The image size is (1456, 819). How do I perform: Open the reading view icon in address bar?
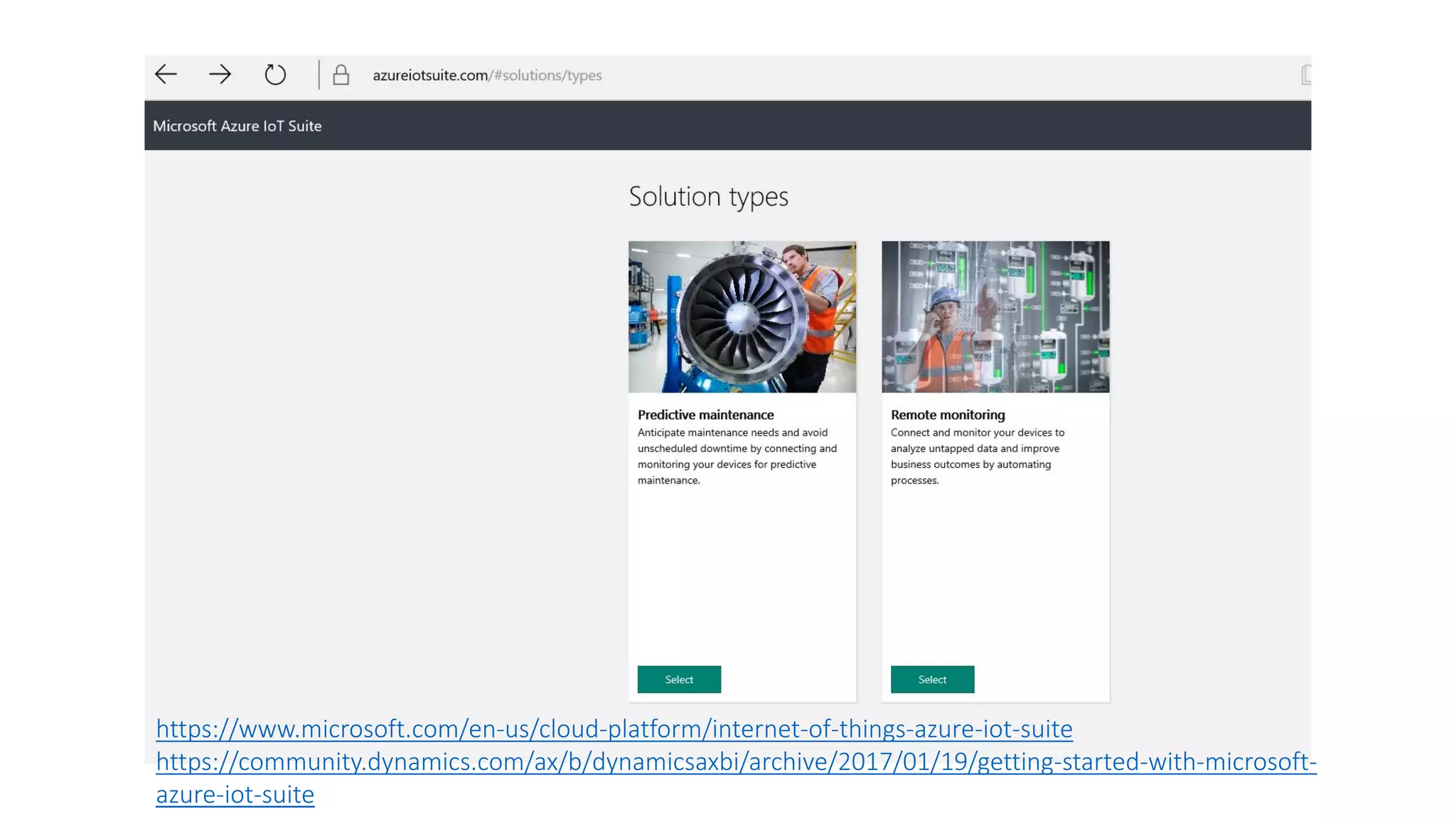[1306, 75]
